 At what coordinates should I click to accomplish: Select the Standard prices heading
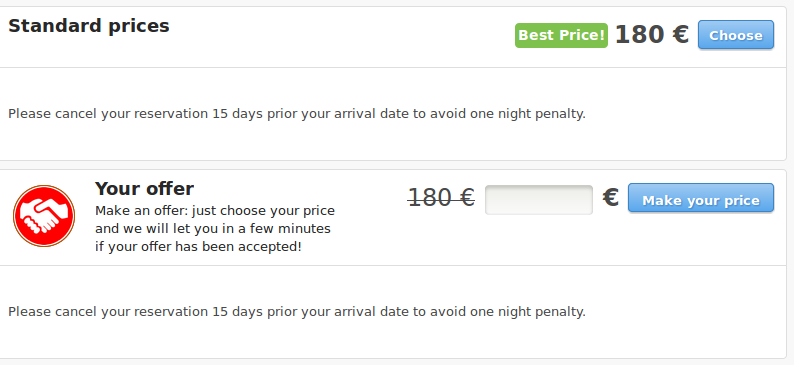pyautogui.click(x=89, y=26)
